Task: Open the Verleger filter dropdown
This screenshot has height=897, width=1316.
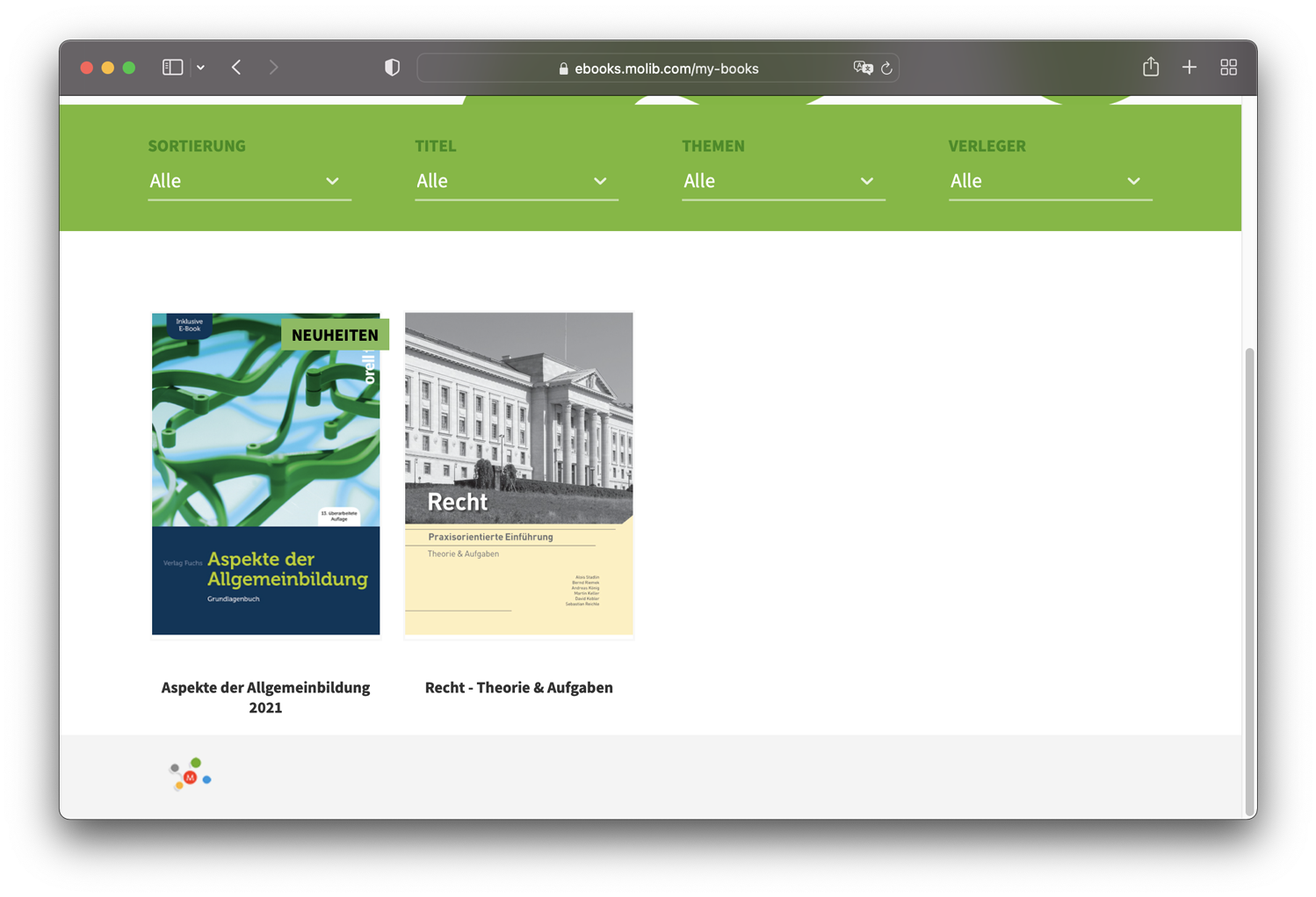Action: click(1050, 181)
